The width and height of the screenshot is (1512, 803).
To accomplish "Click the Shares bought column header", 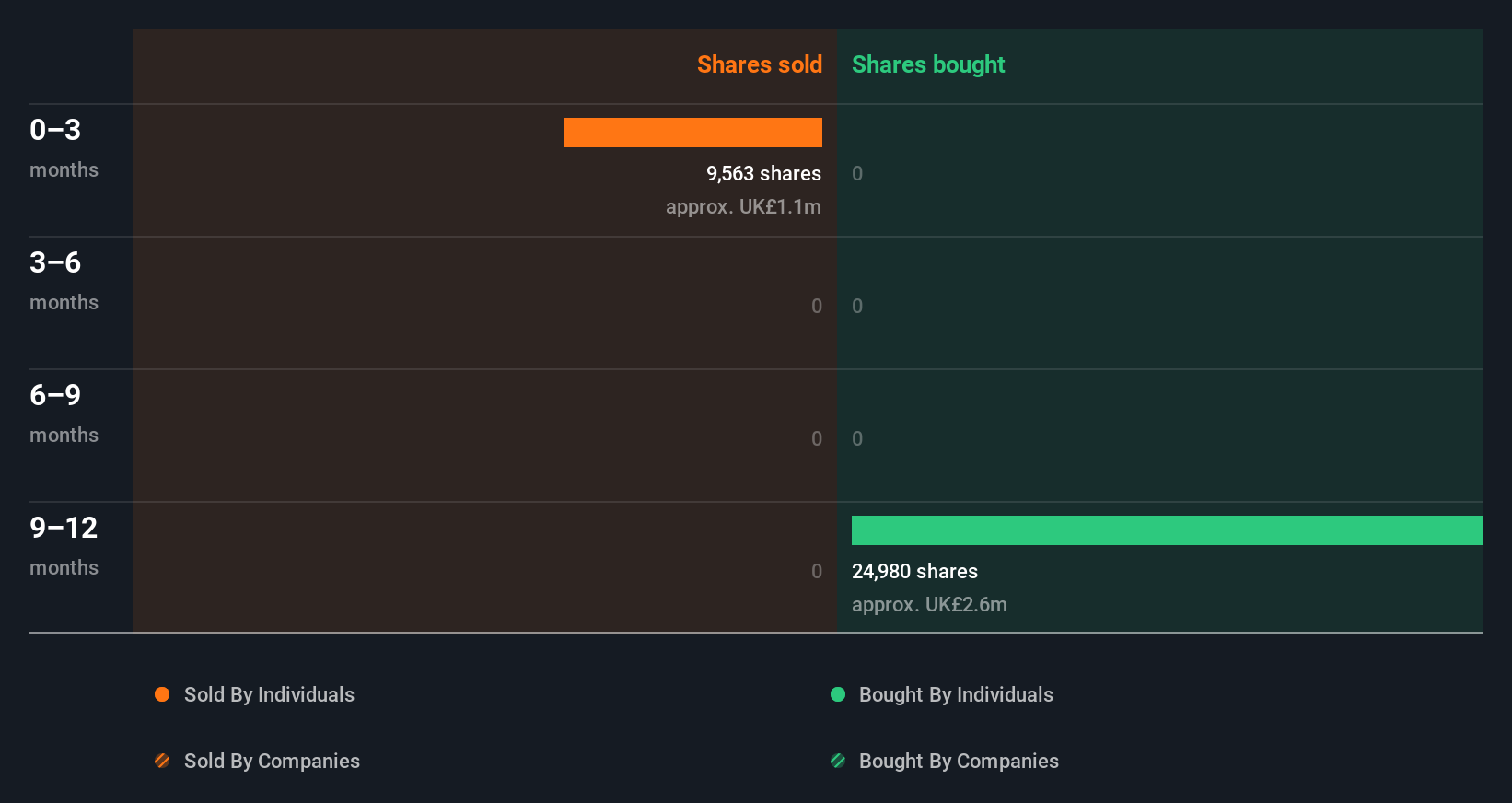I will [x=927, y=64].
